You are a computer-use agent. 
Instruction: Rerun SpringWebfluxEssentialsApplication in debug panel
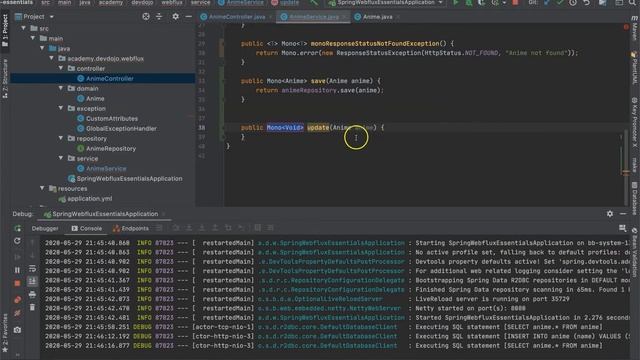(18, 228)
